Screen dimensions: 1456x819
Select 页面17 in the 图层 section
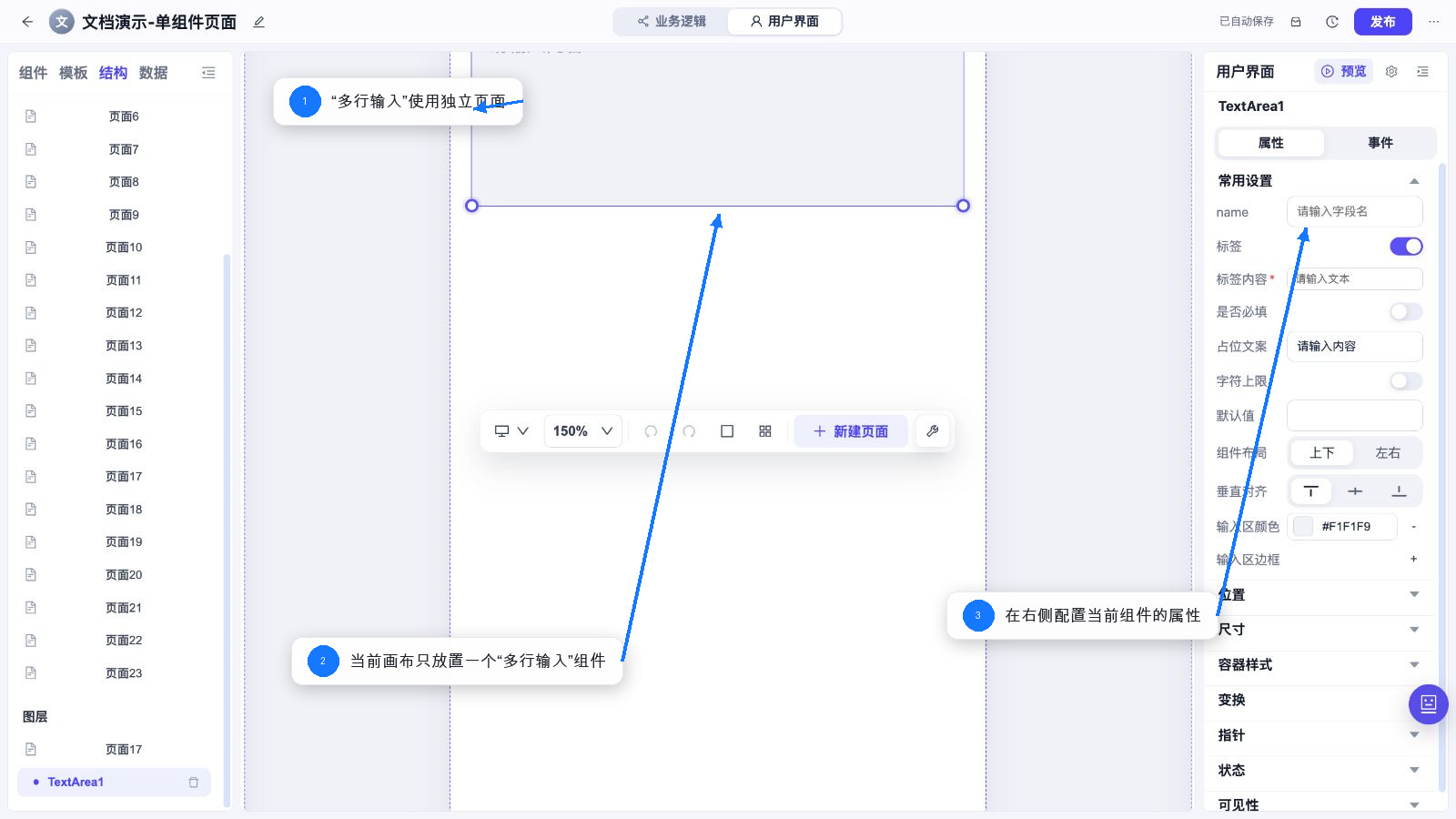[x=124, y=750]
